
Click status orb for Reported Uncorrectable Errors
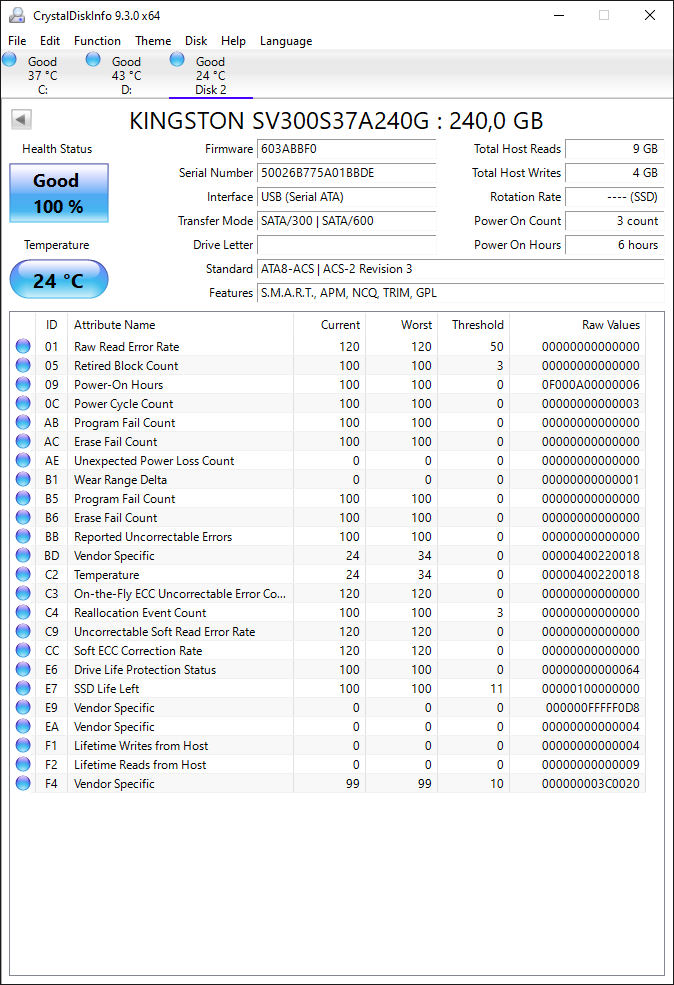pos(23,536)
